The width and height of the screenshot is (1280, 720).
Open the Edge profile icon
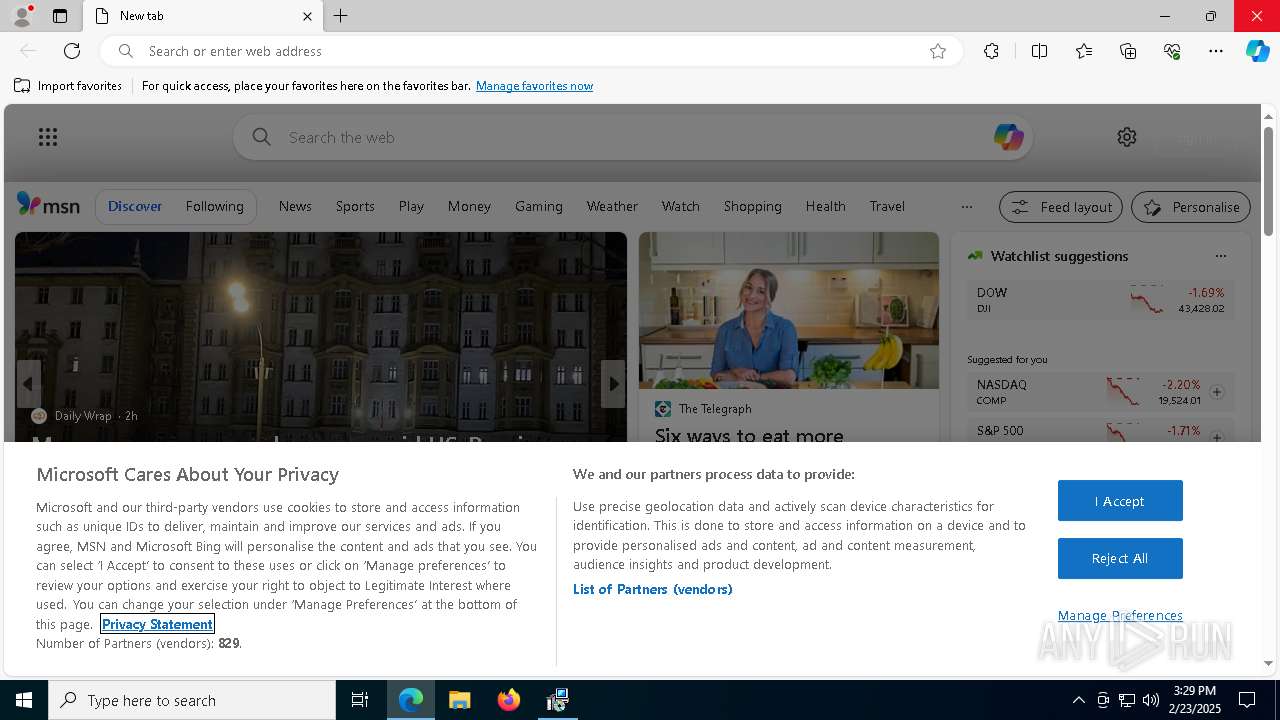click(x=21, y=16)
